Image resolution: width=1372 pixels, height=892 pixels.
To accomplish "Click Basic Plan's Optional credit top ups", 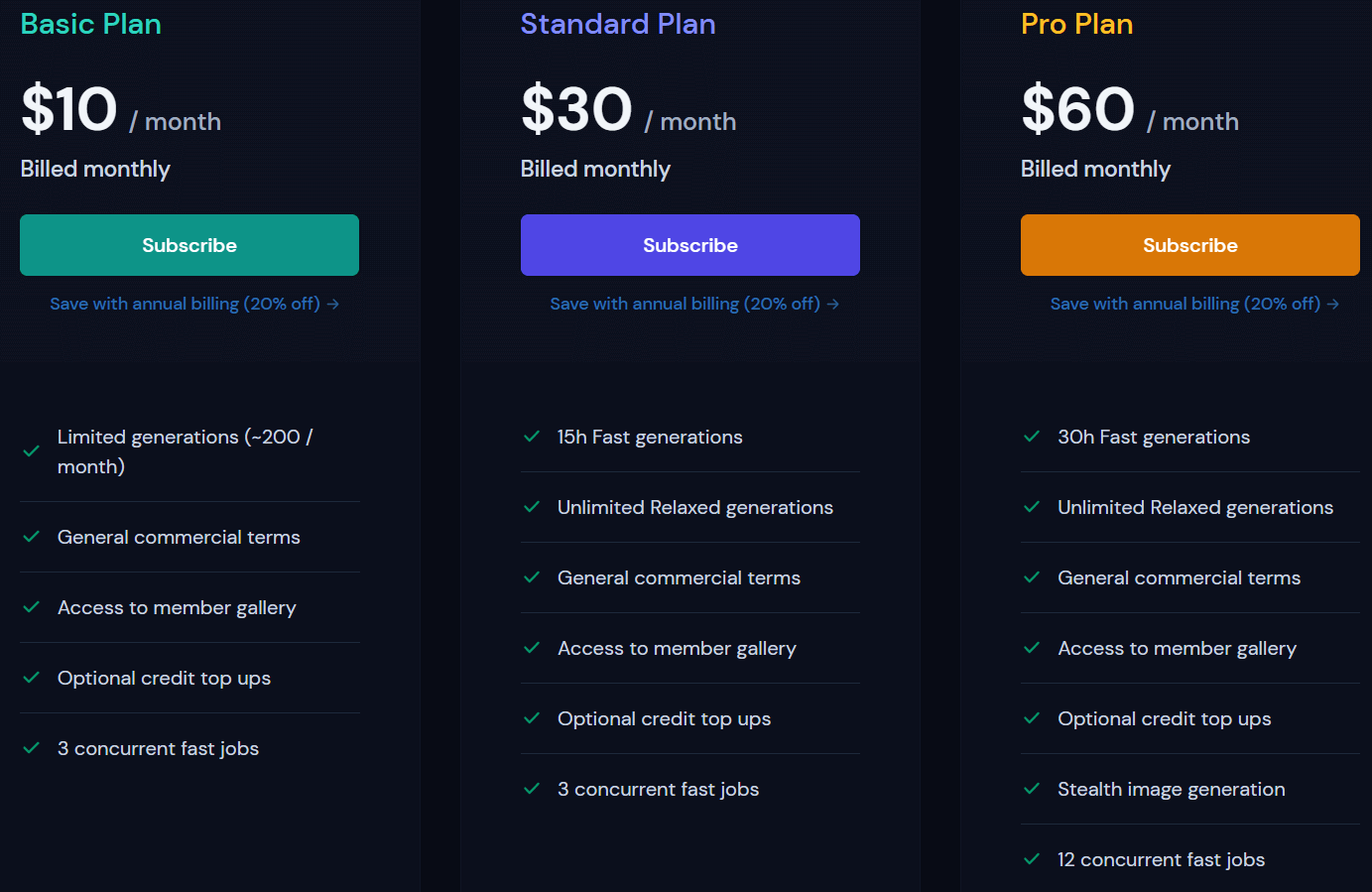I will (164, 678).
